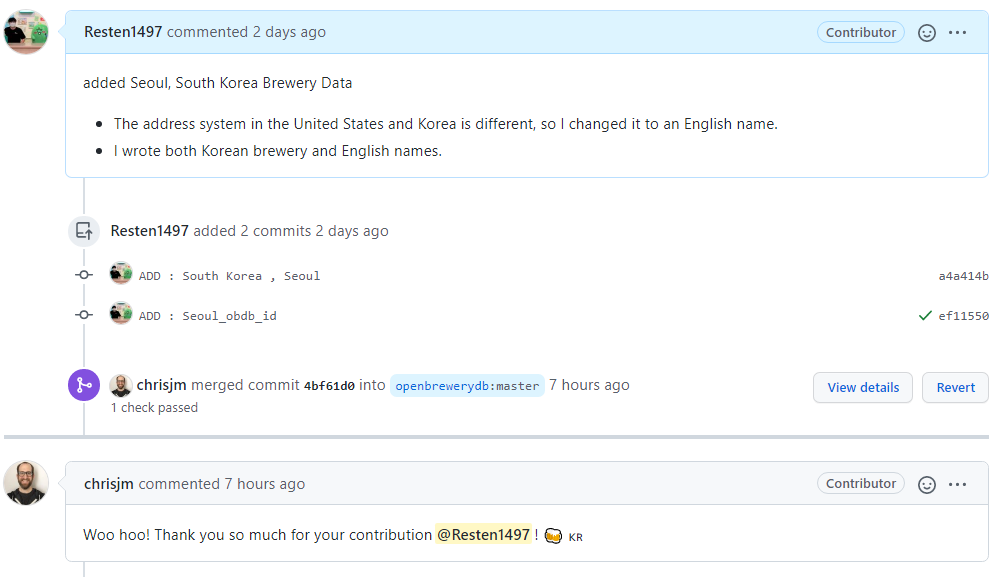This screenshot has height=577, width=997.
Task: Open commit hash a4a414b
Action: (963, 276)
